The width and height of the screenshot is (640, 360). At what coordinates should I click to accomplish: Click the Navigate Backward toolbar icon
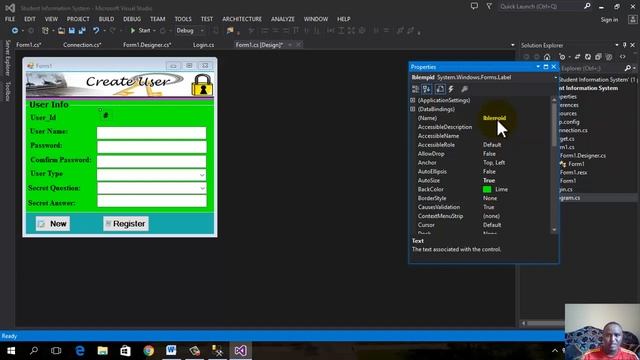point(15,31)
